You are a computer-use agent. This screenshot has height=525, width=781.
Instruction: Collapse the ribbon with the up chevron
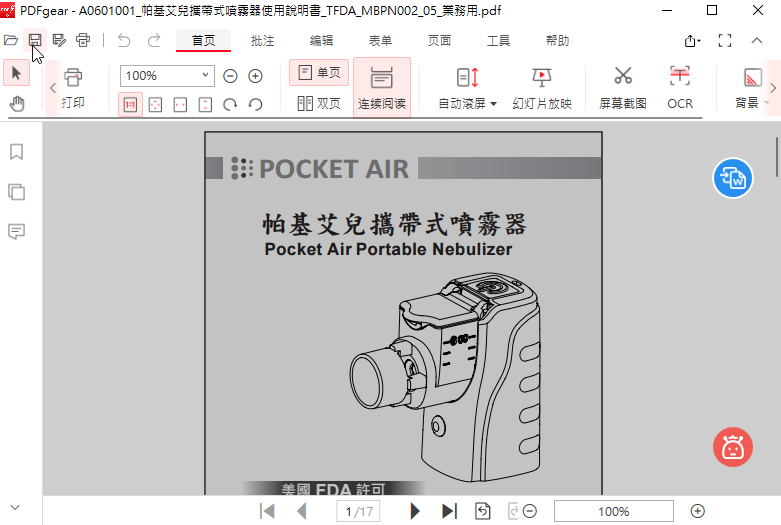coord(757,41)
